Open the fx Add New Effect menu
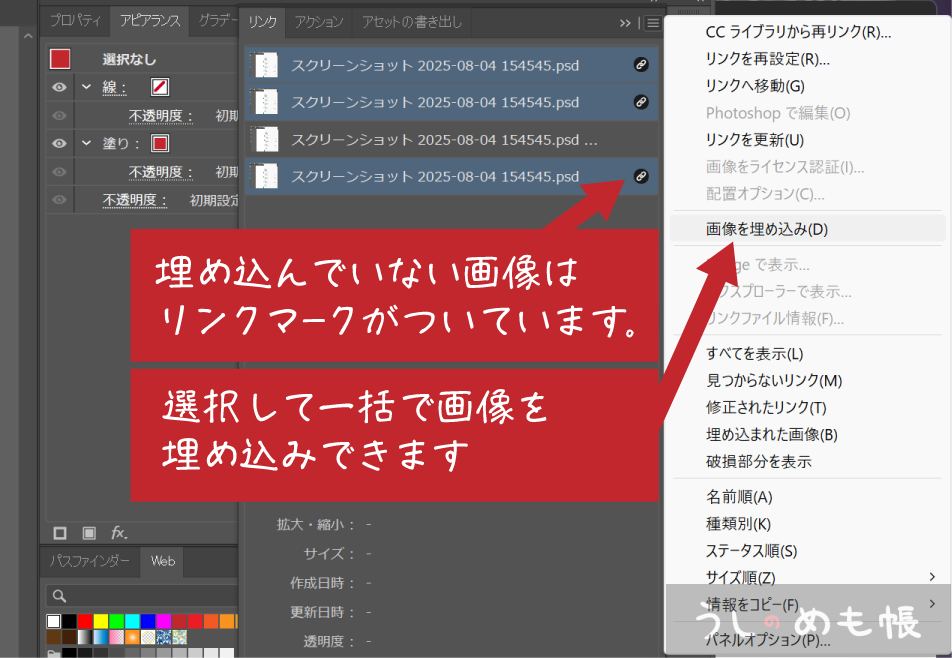Screen dimensions: 952x658 118,532
